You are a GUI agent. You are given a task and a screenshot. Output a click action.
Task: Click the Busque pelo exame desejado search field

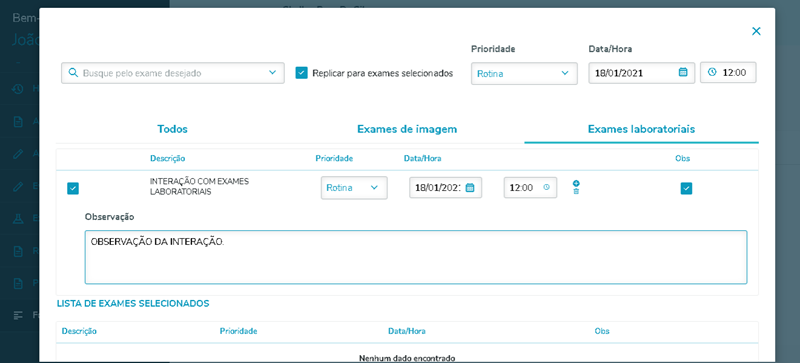pos(172,73)
